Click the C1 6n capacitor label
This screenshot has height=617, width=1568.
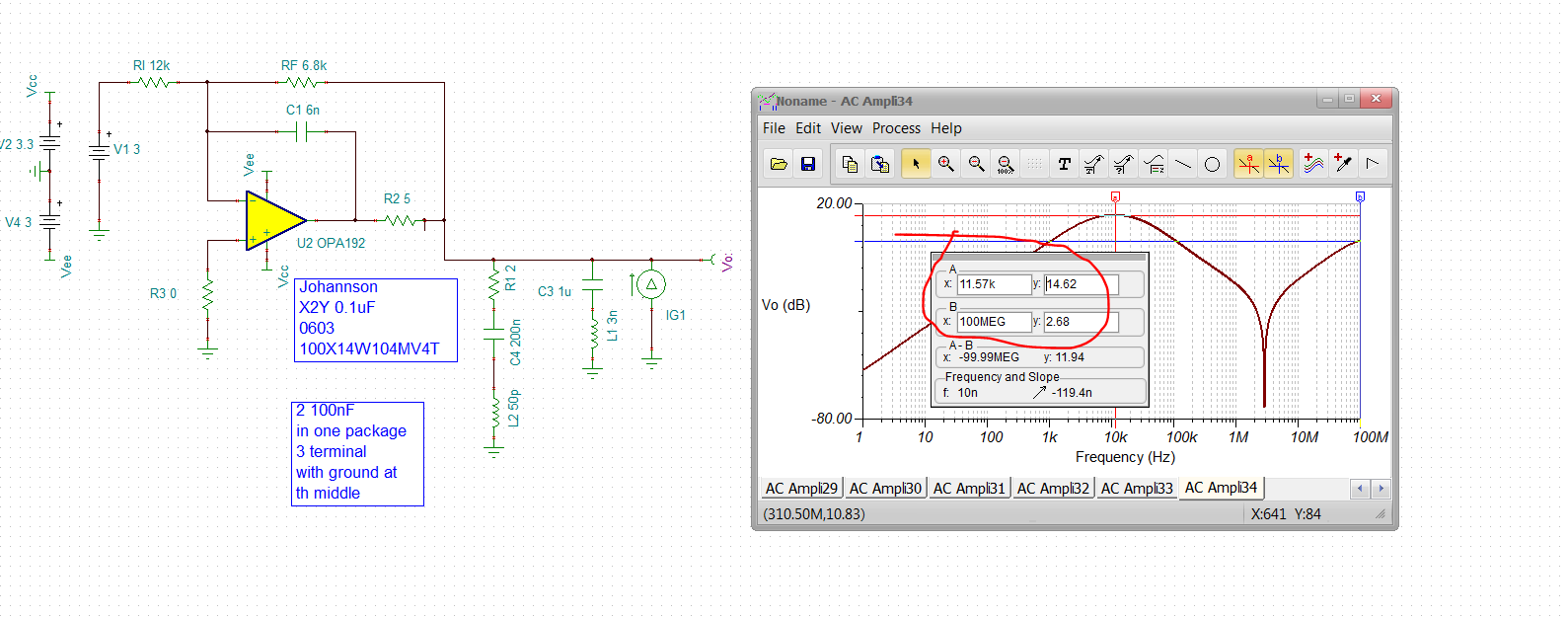(x=303, y=110)
